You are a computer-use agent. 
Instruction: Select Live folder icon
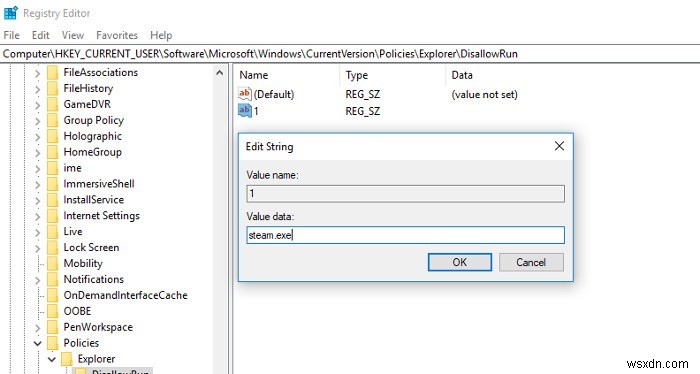[53, 232]
